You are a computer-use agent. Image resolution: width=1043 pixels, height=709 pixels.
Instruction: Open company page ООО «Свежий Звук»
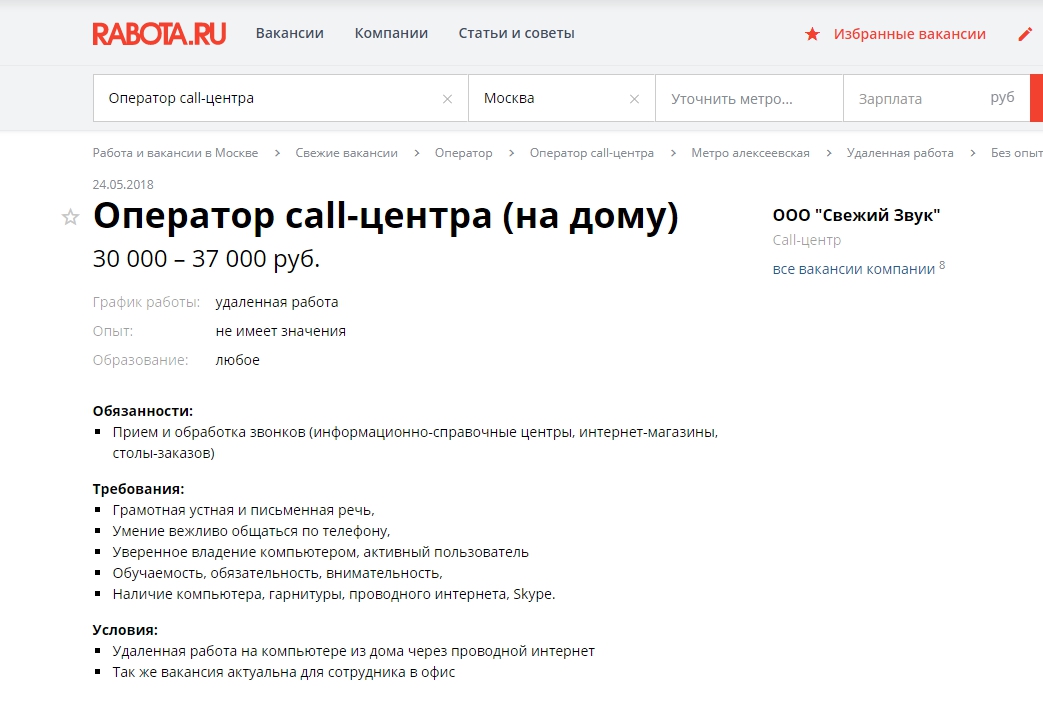pyautogui.click(x=858, y=213)
